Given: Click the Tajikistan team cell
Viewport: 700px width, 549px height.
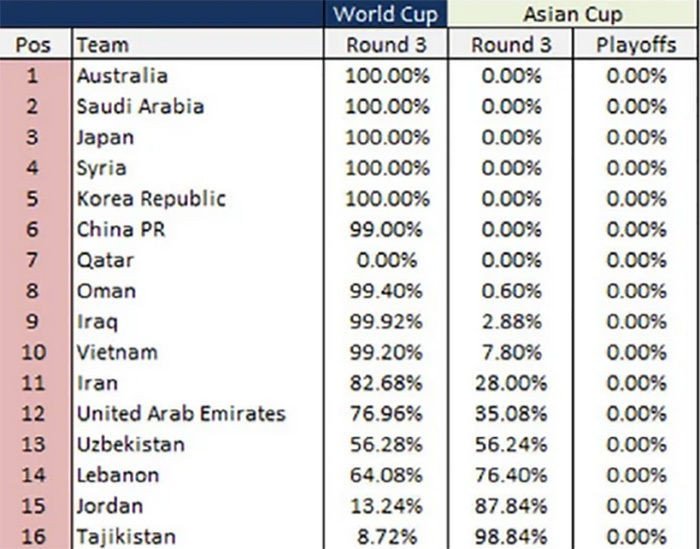Looking at the screenshot, I should coord(127,537).
